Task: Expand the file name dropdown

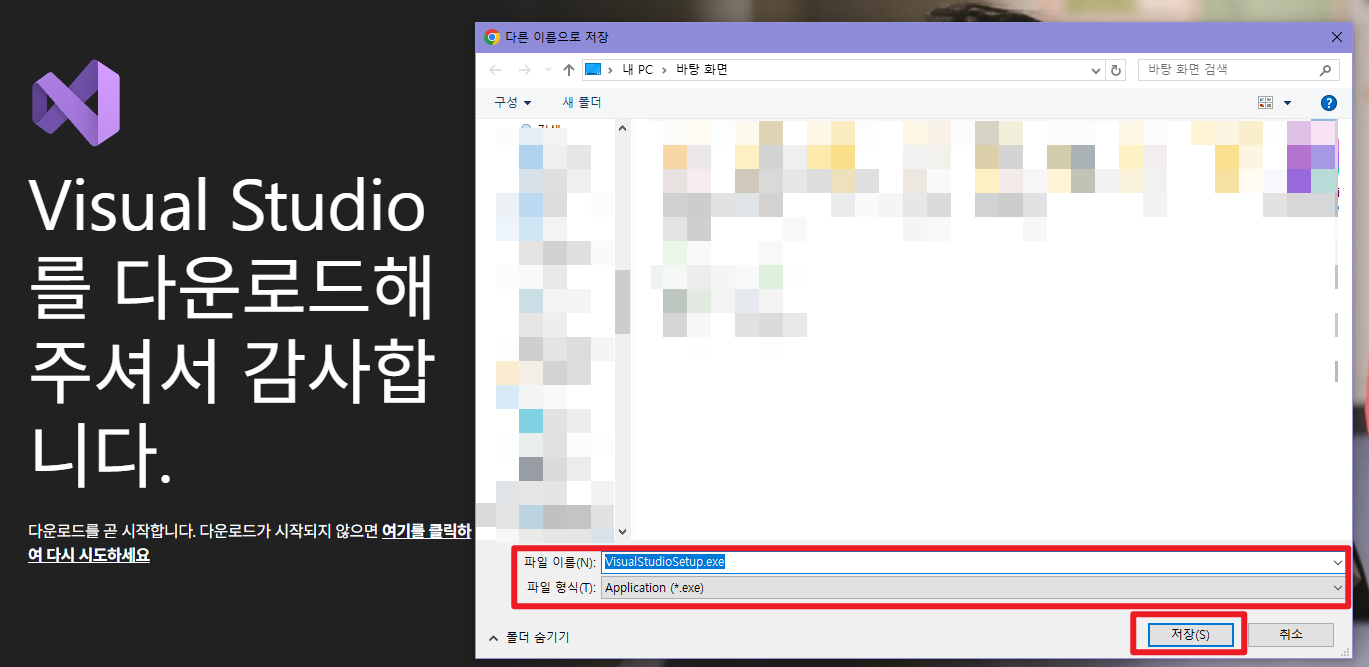Action: (1338, 562)
